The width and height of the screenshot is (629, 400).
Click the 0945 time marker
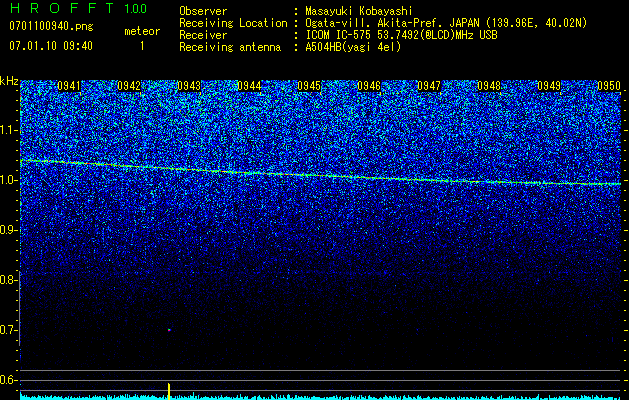(309, 86)
